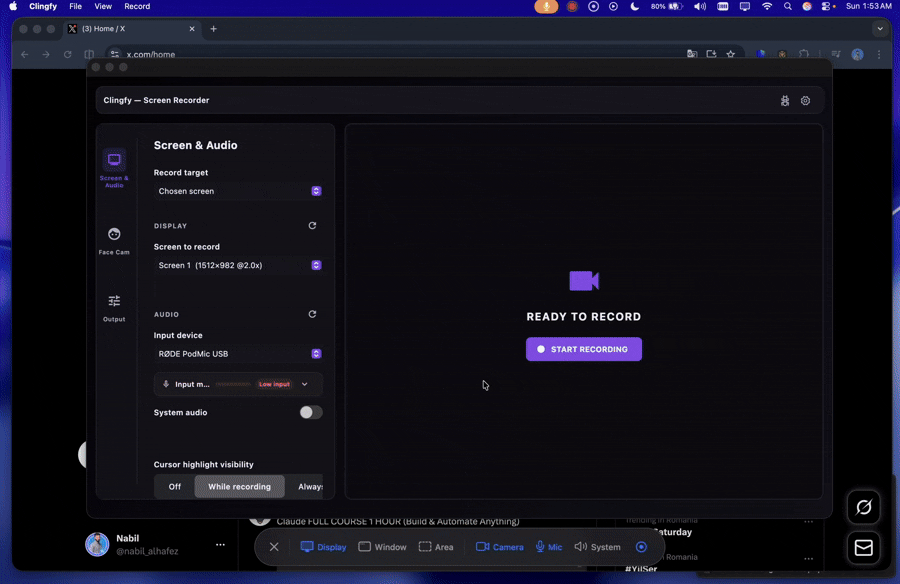The width and height of the screenshot is (900, 584).
Task: Select Mic in the floating recorder bar
Action: click(547, 547)
